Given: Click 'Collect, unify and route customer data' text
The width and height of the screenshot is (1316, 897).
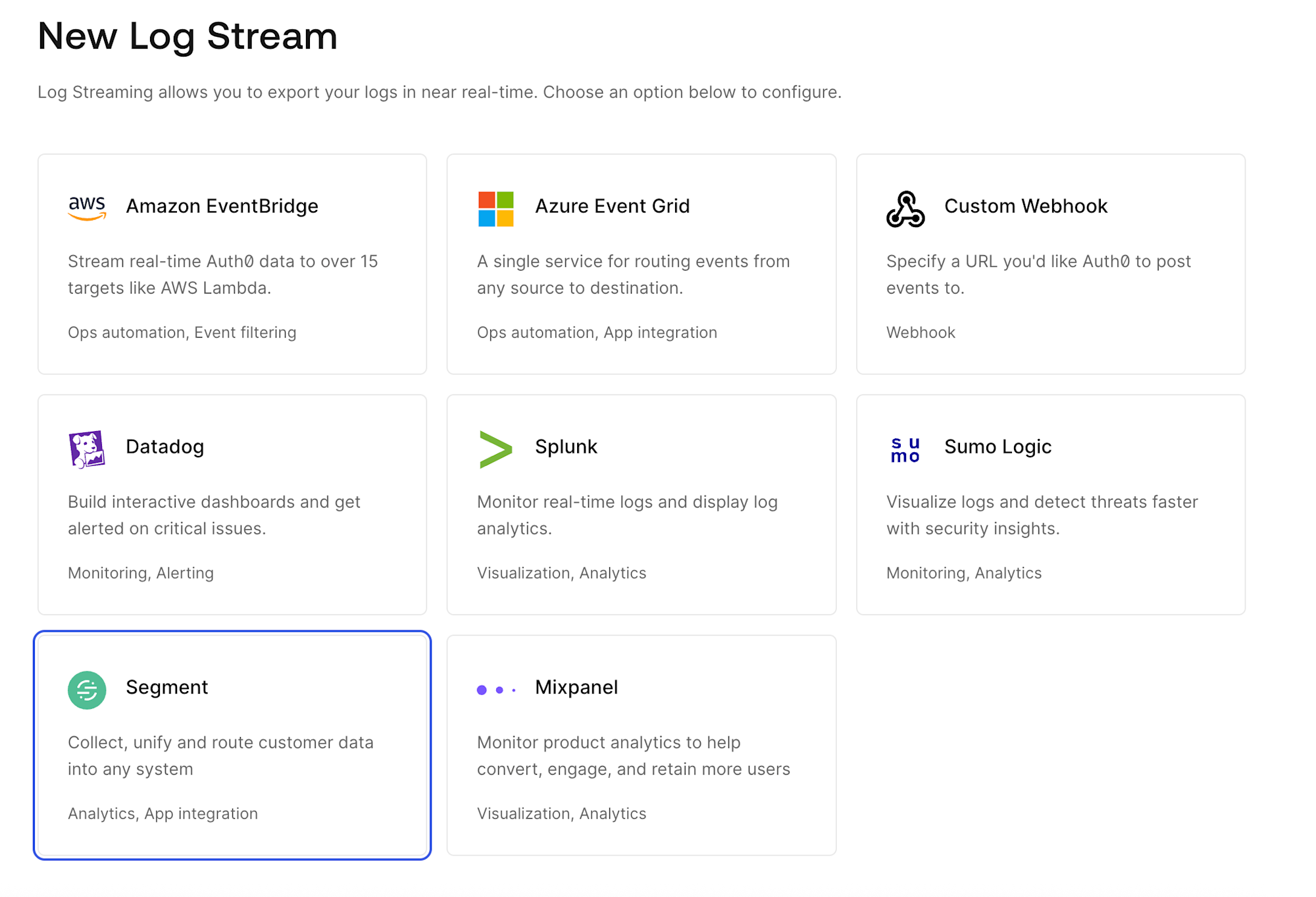Looking at the screenshot, I should tap(220, 756).
